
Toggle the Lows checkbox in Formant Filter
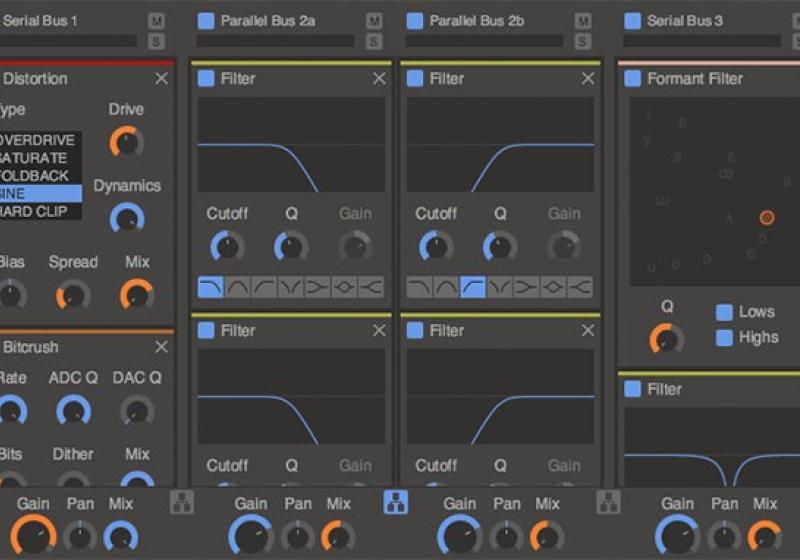click(x=724, y=312)
